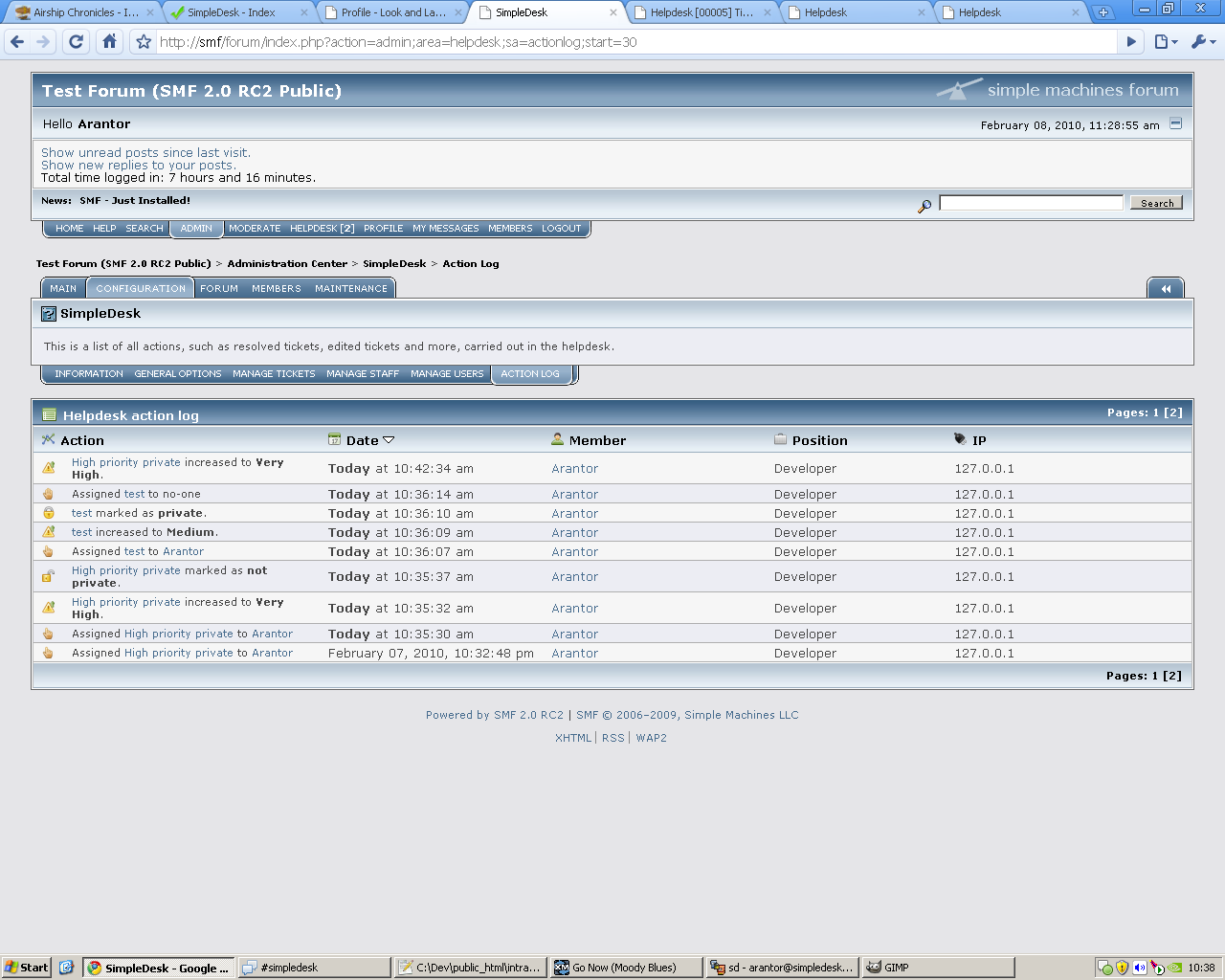The height and width of the screenshot is (980, 1225).
Task: Collapse admin menu with double-arrow button
Action: coord(1166,288)
